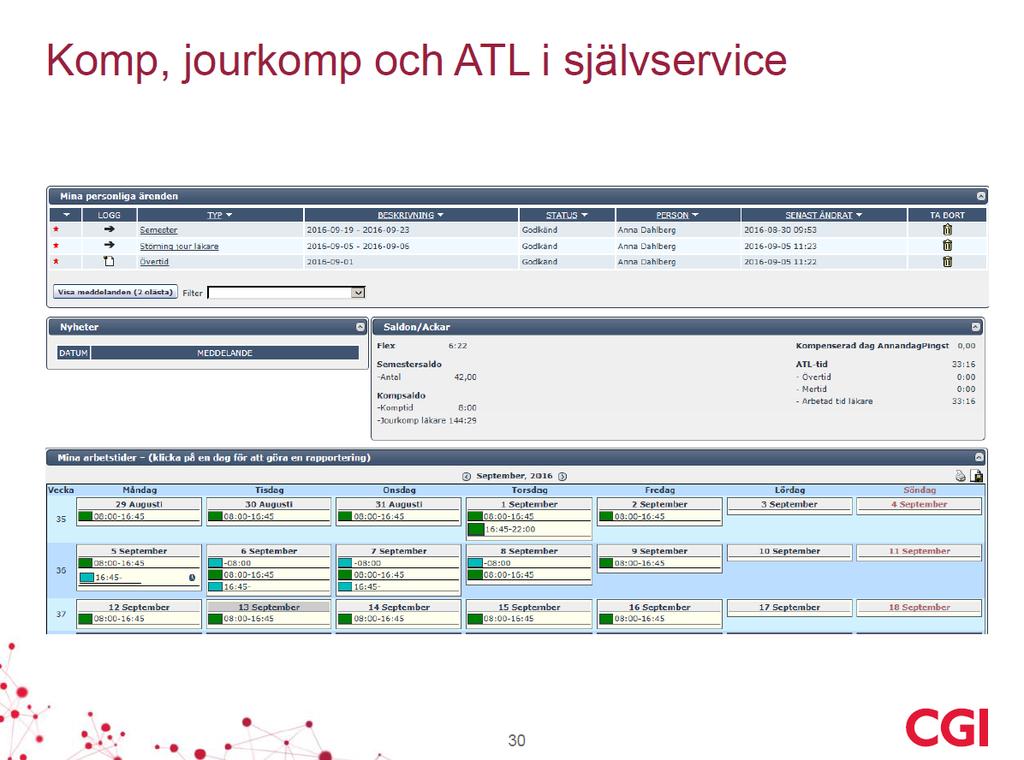Open the document icon in Övertid row
Image resolution: width=1024 pixels, height=760 pixels.
[x=109, y=261]
